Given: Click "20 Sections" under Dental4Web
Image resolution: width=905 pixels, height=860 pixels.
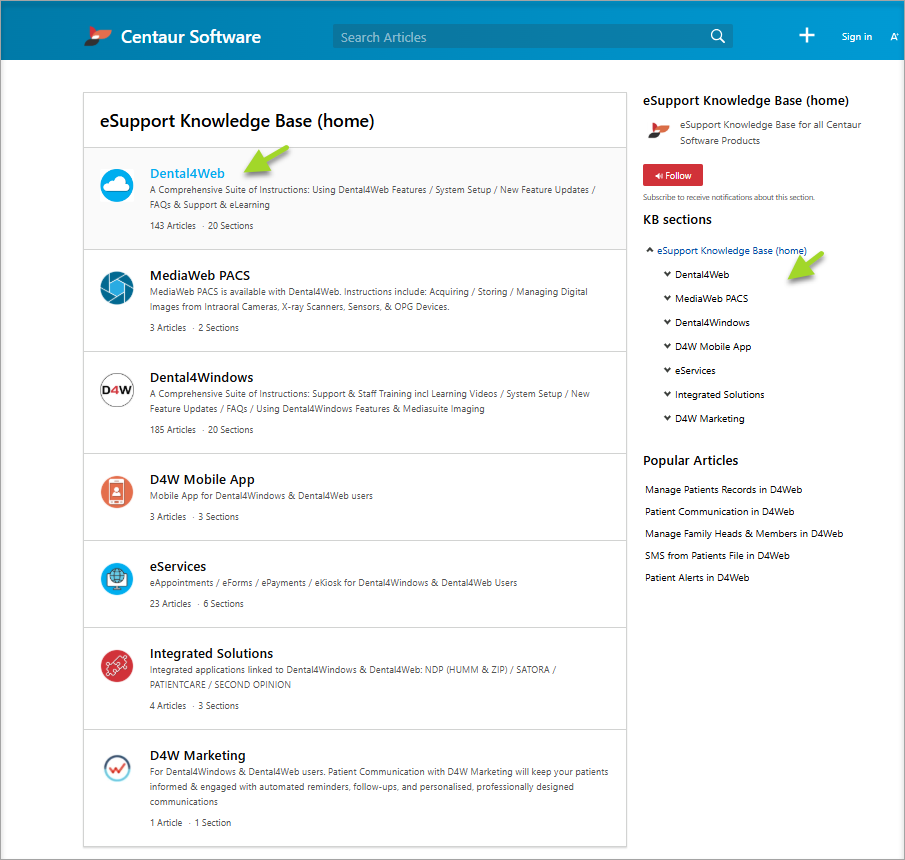Looking at the screenshot, I should [x=230, y=226].
